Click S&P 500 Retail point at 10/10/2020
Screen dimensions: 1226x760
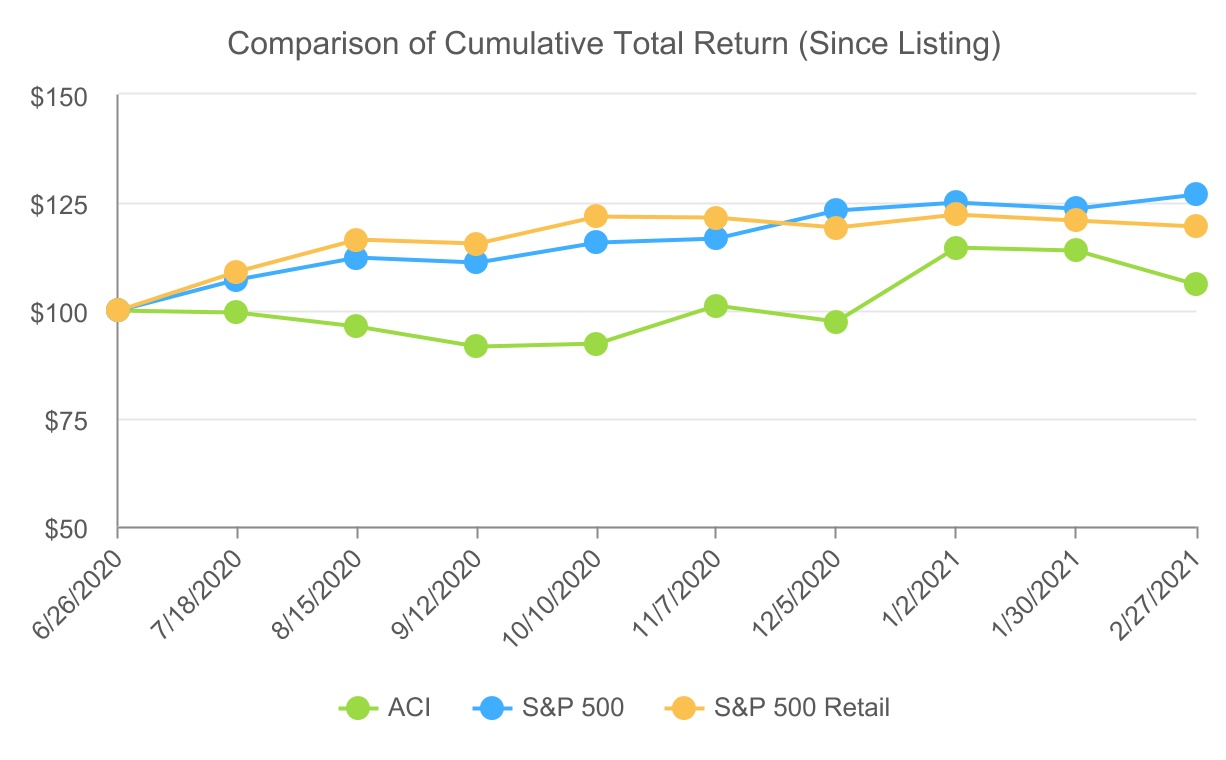click(596, 216)
